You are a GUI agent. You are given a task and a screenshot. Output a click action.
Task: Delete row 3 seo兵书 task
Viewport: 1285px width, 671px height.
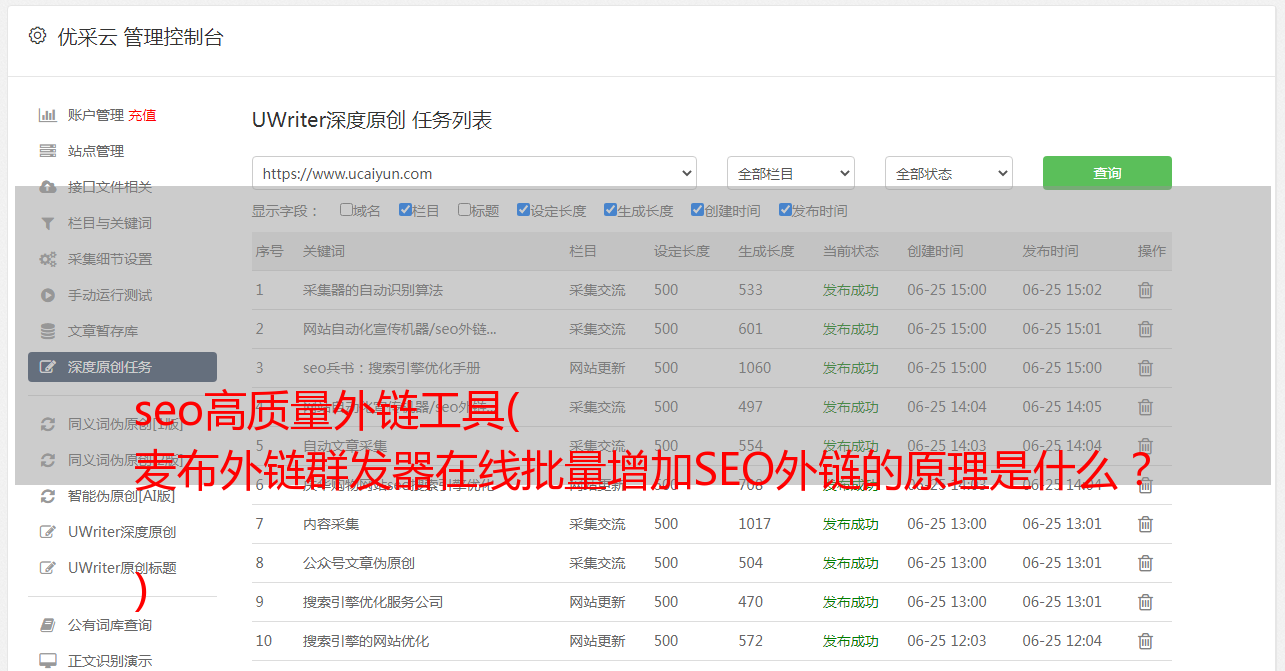(x=1146, y=368)
